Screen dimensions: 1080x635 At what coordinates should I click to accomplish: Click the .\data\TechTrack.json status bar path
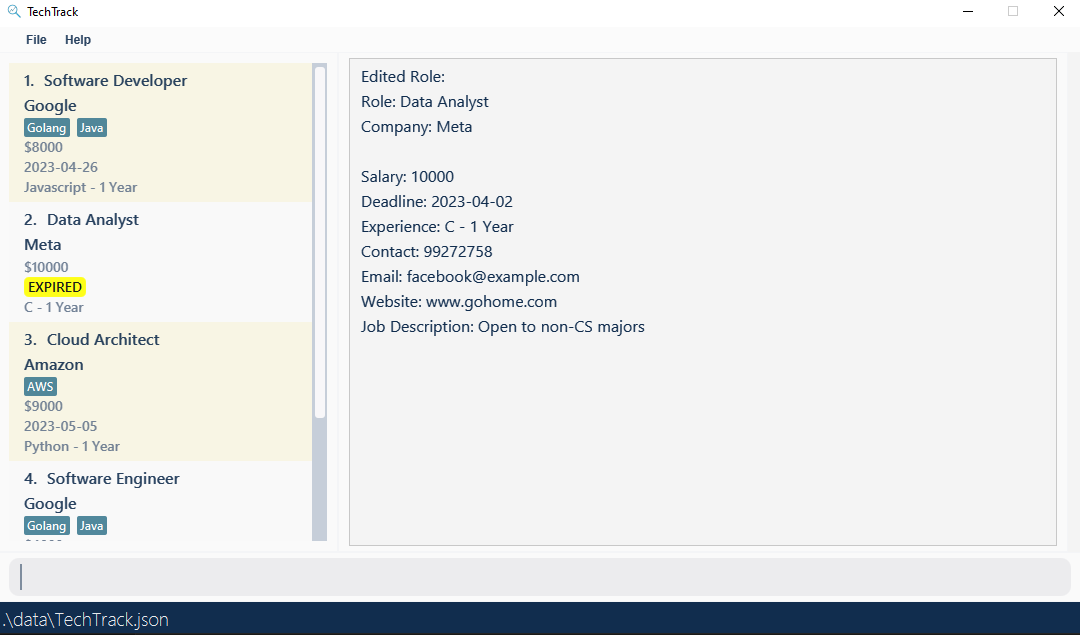[x=85, y=619]
